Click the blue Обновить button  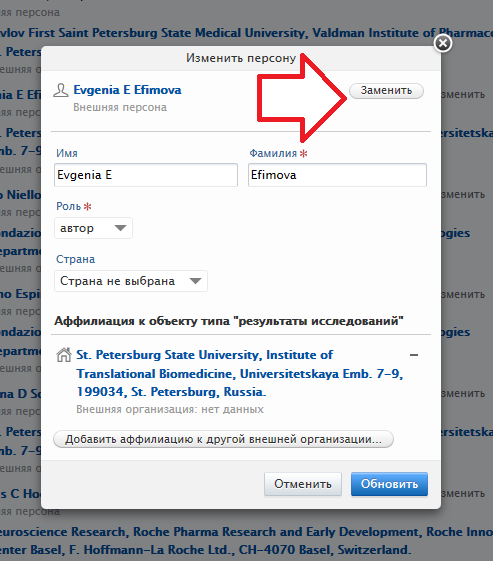[x=389, y=484]
